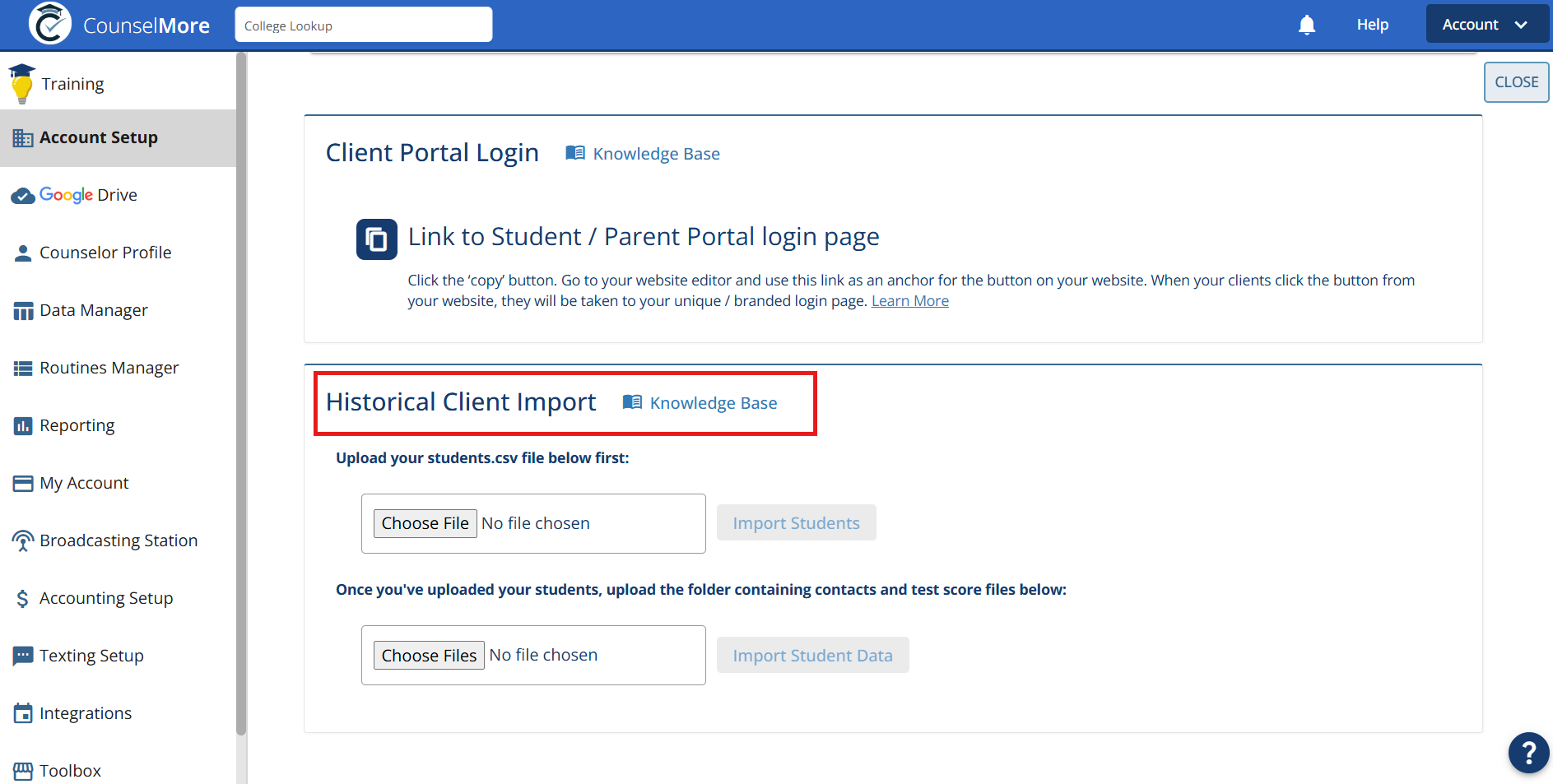Image resolution: width=1553 pixels, height=784 pixels.
Task: Go to Counselor Profile
Action: click(x=118, y=253)
